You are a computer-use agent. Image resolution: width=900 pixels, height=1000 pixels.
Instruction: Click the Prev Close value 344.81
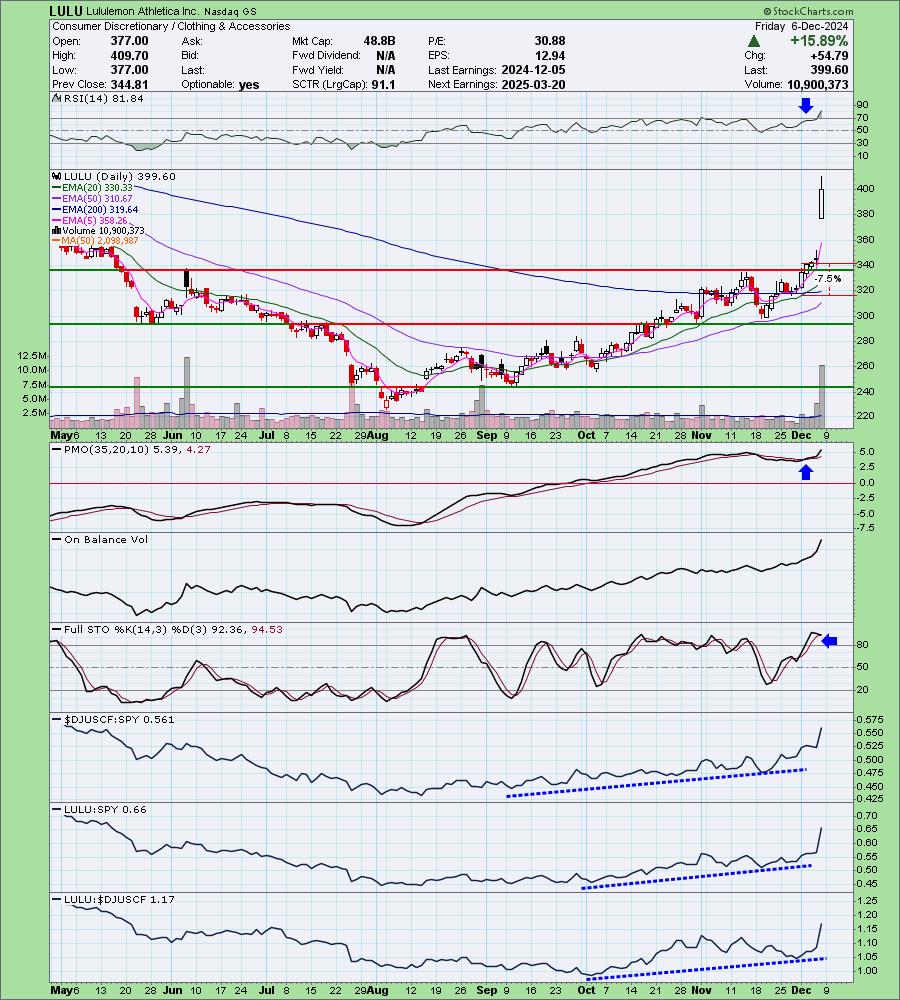tap(129, 84)
